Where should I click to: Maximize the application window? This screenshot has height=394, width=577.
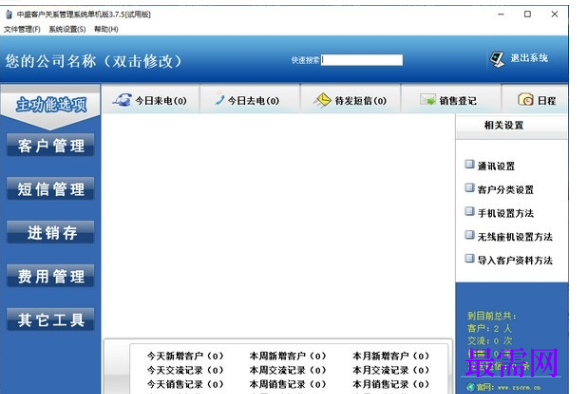[x=527, y=14]
